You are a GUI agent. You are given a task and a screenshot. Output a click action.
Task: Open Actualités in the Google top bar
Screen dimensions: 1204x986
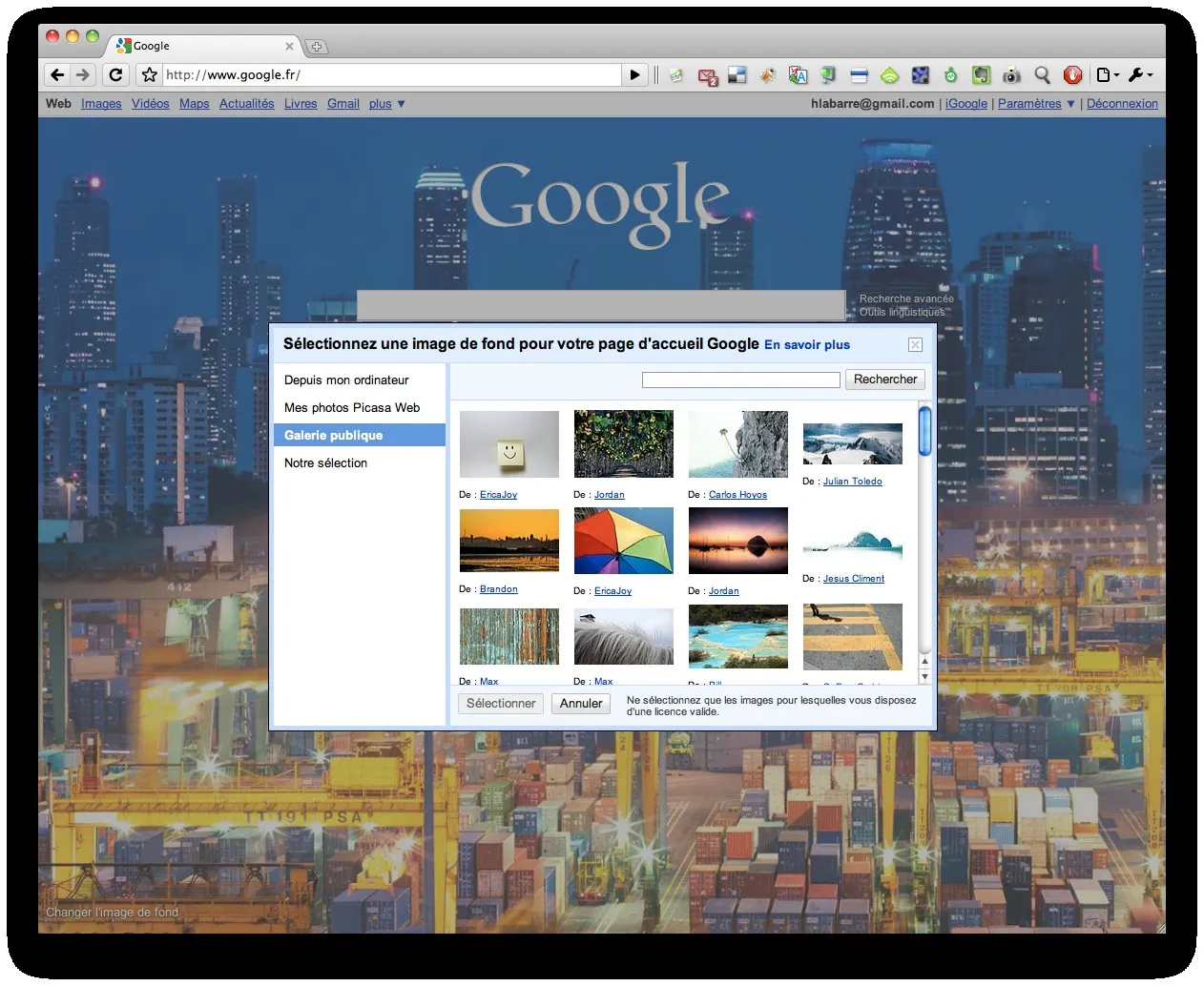[x=247, y=104]
